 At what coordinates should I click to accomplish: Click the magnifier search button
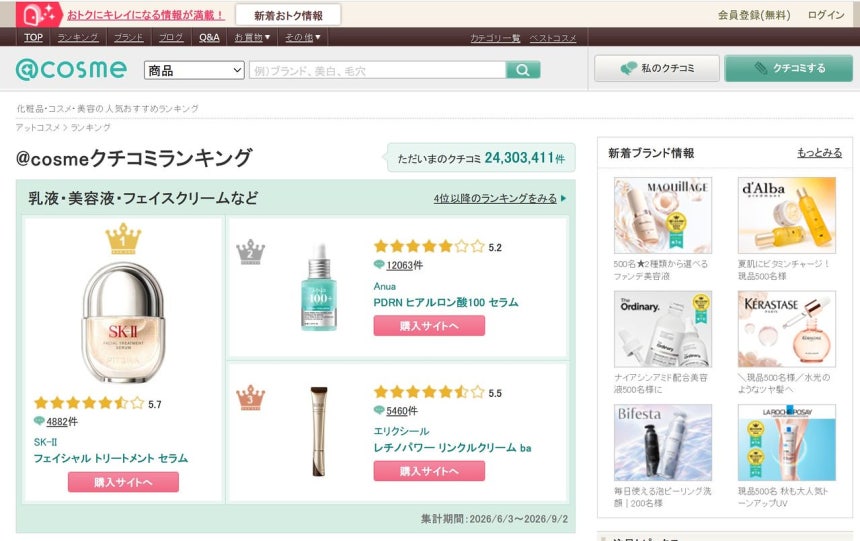(x=523, y=70)
